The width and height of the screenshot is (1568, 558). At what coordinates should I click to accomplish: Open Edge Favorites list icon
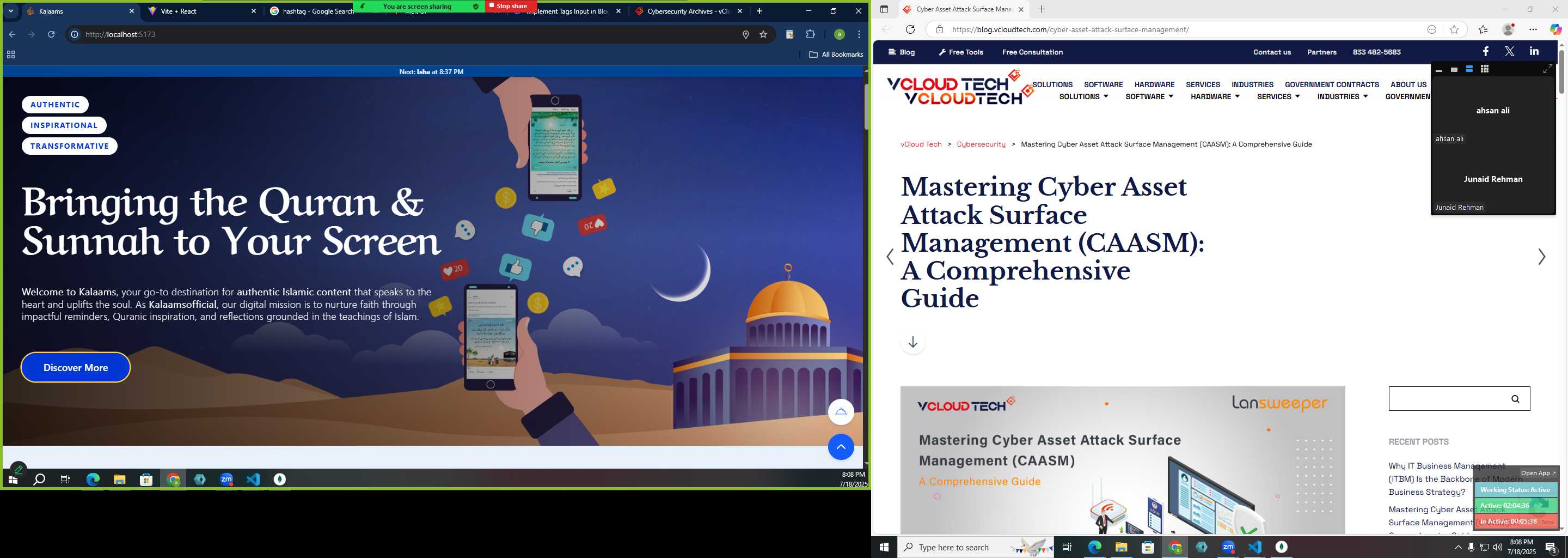(x=1483, y=29)
